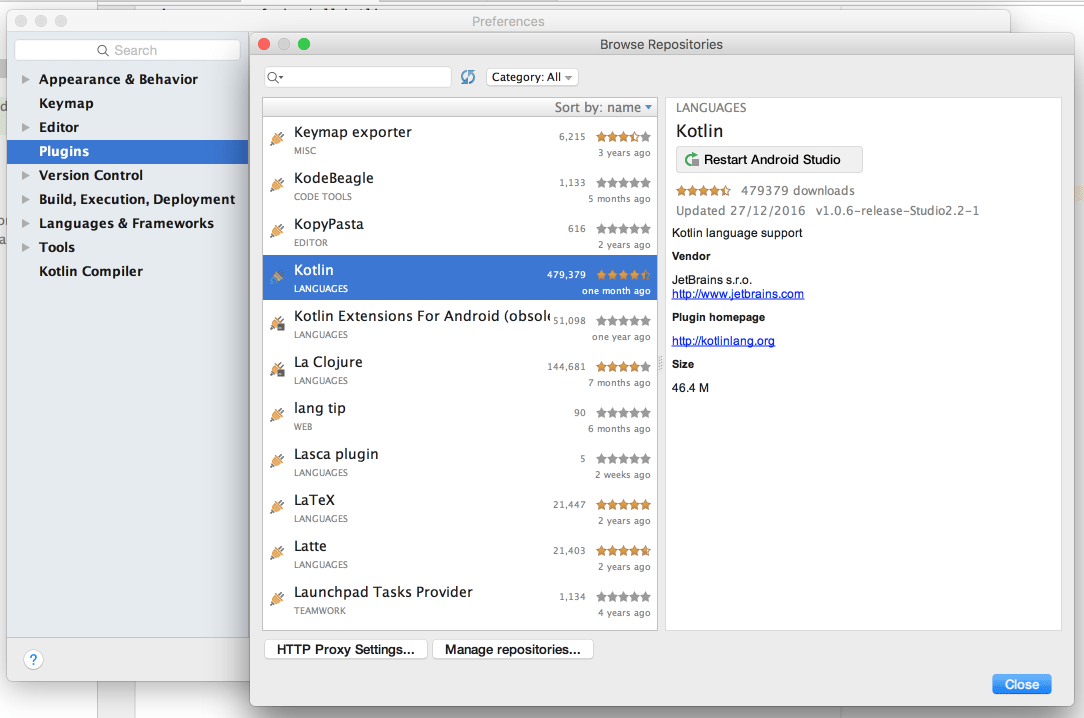Click Manage repositories button
Image resolution: width=1084 pixels, height=718 pixels.
tap(512, 650)
